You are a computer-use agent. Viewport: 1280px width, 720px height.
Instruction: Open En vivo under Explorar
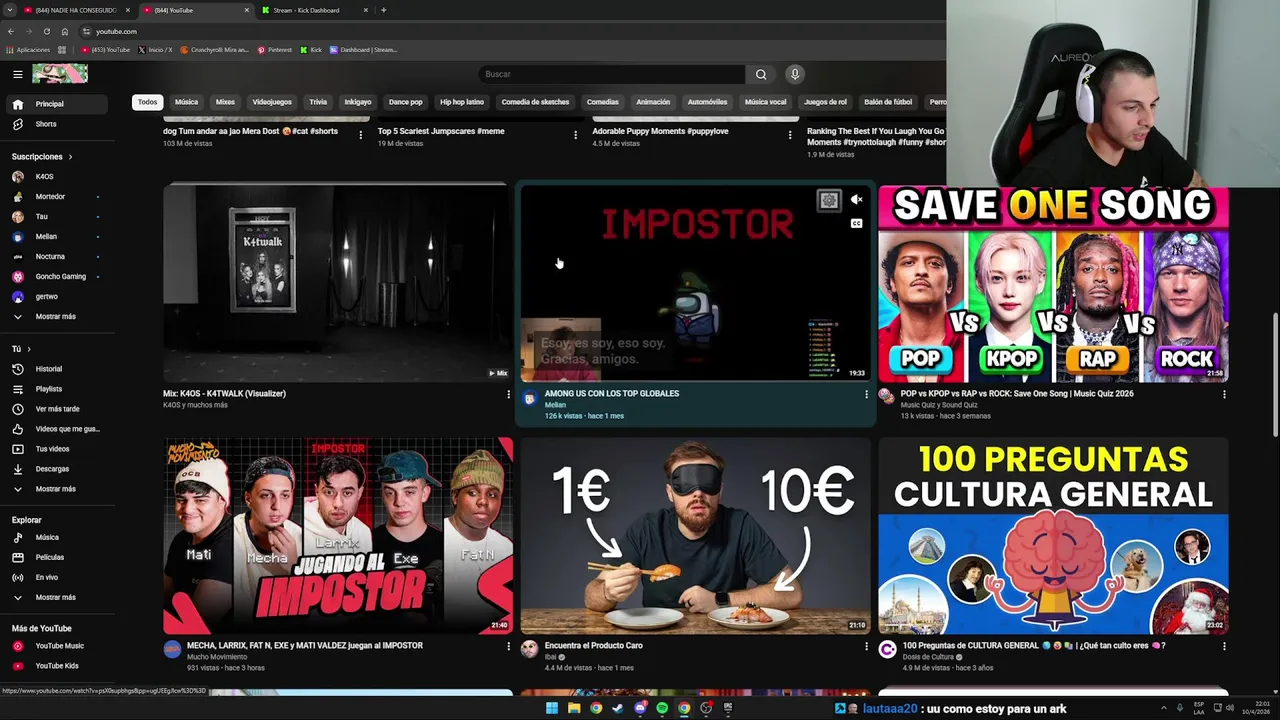[x=58, y=577]
